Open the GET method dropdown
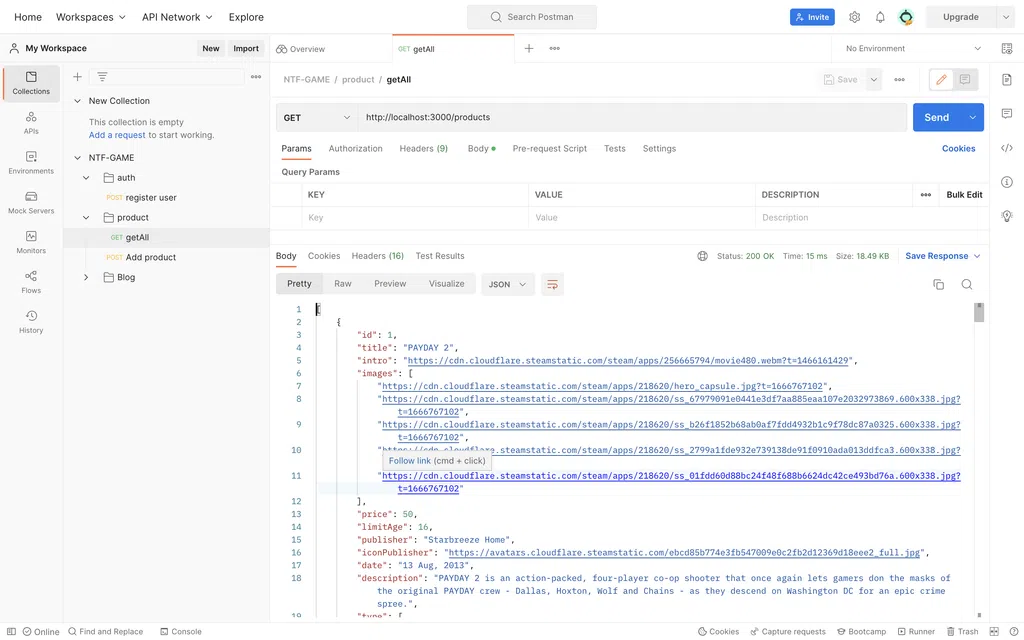 click(x=317, y=118)
